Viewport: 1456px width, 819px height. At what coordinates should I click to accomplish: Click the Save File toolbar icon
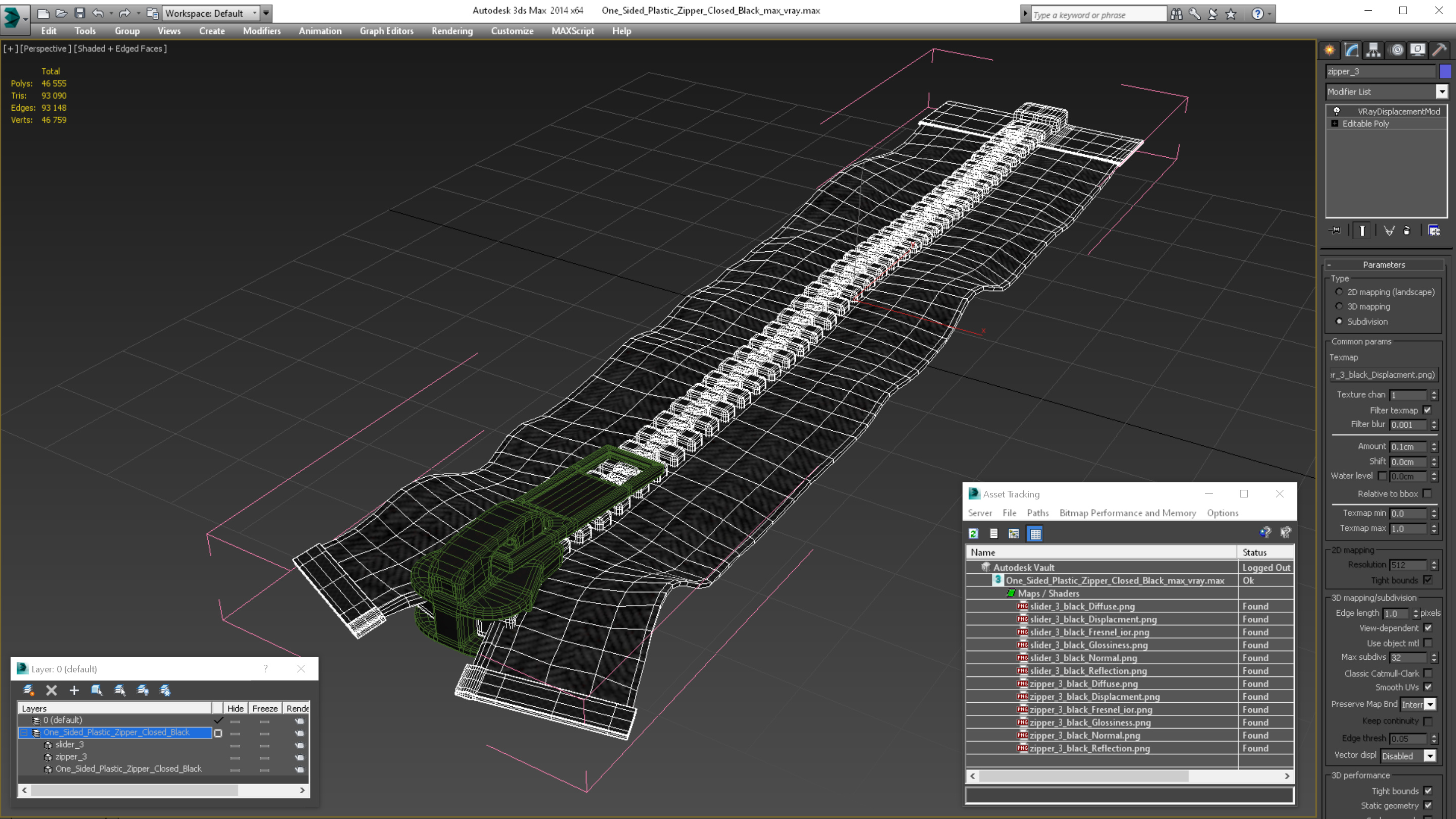(x=80, y=13)
